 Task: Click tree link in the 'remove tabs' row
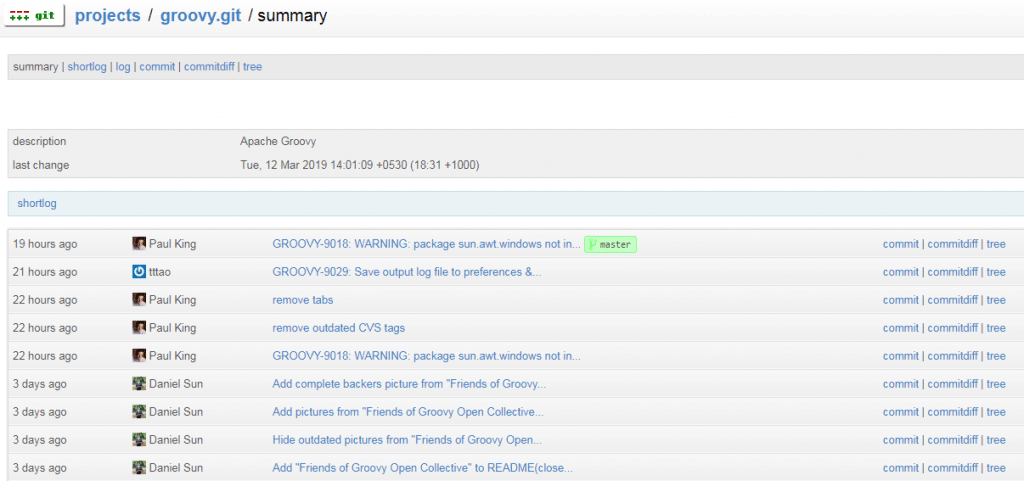point(996,300)
